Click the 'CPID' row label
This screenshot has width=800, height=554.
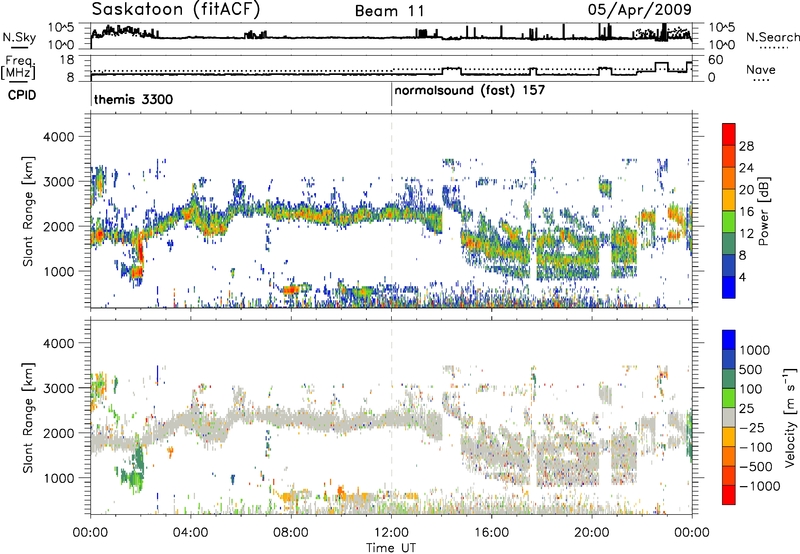22,95
